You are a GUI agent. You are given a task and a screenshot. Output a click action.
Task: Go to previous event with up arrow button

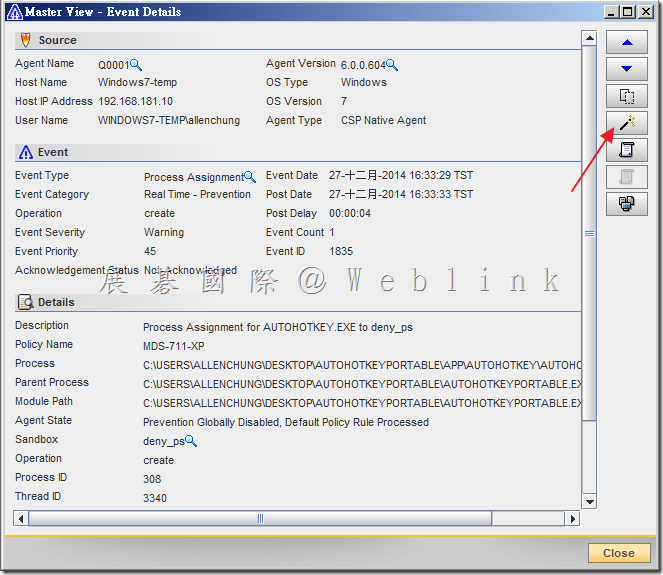[x=627, y=42]
